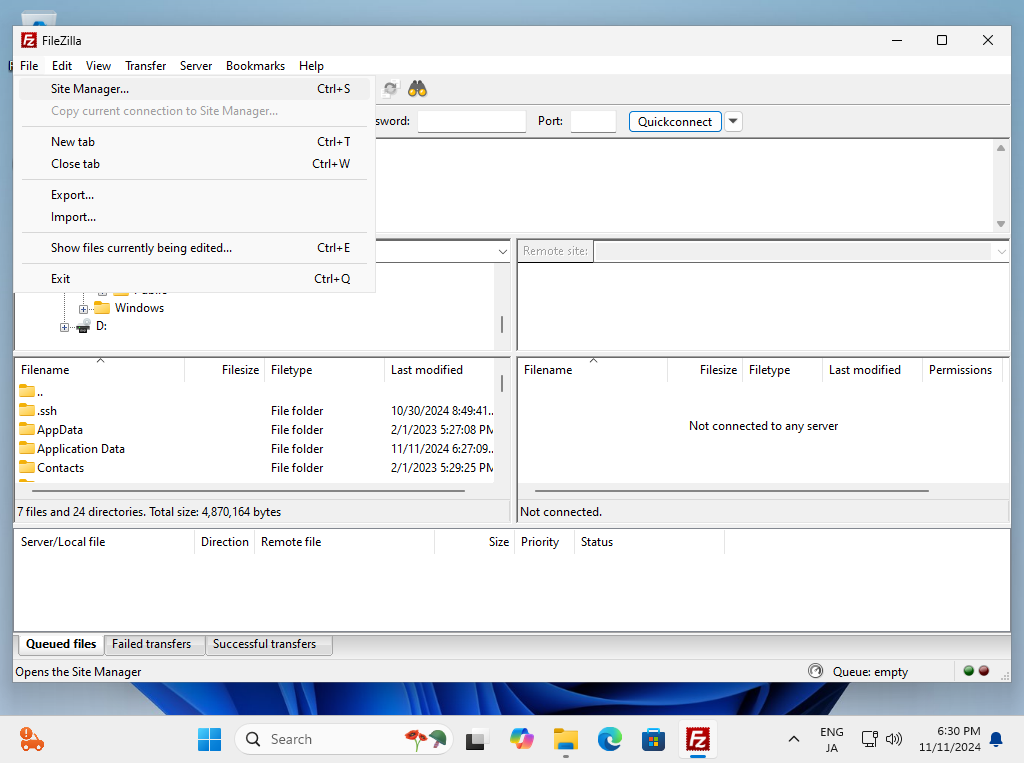Image resolution: width=1024 pixels, height=763 pixels.
Task: Choose Export... from File menu
Action: click(195, 195)
